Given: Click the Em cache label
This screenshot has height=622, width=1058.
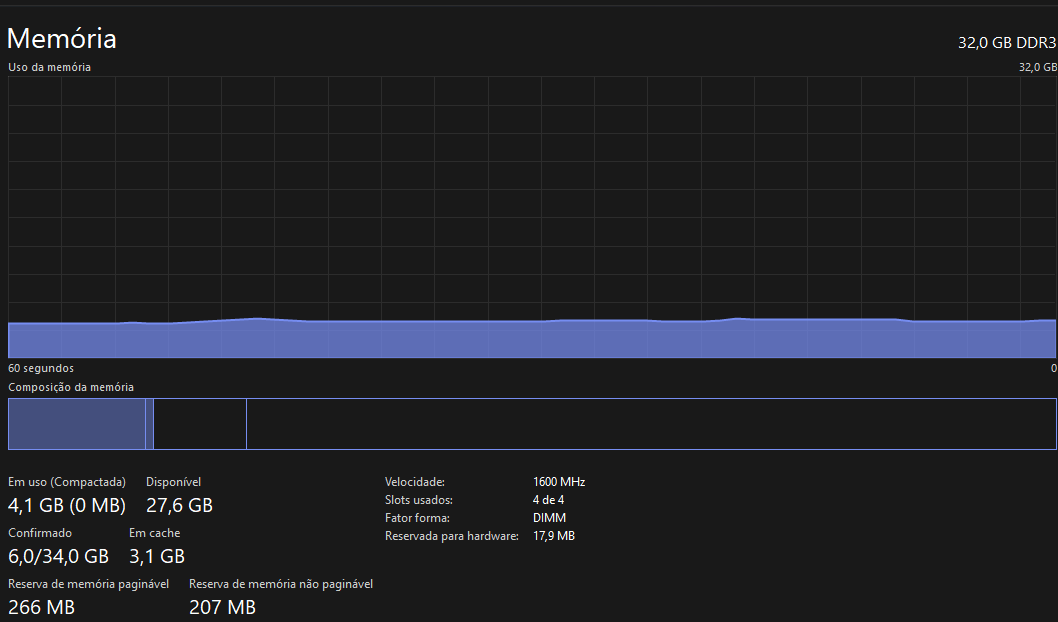Looking at the screenshot, I should tap(155, 533).
